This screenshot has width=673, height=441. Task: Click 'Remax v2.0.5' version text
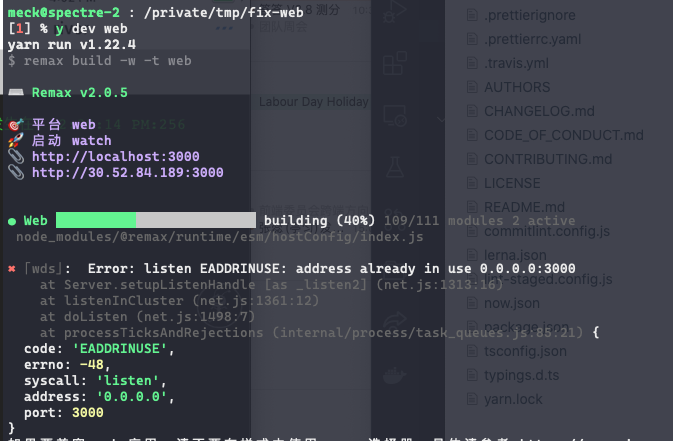pos(80,93)
